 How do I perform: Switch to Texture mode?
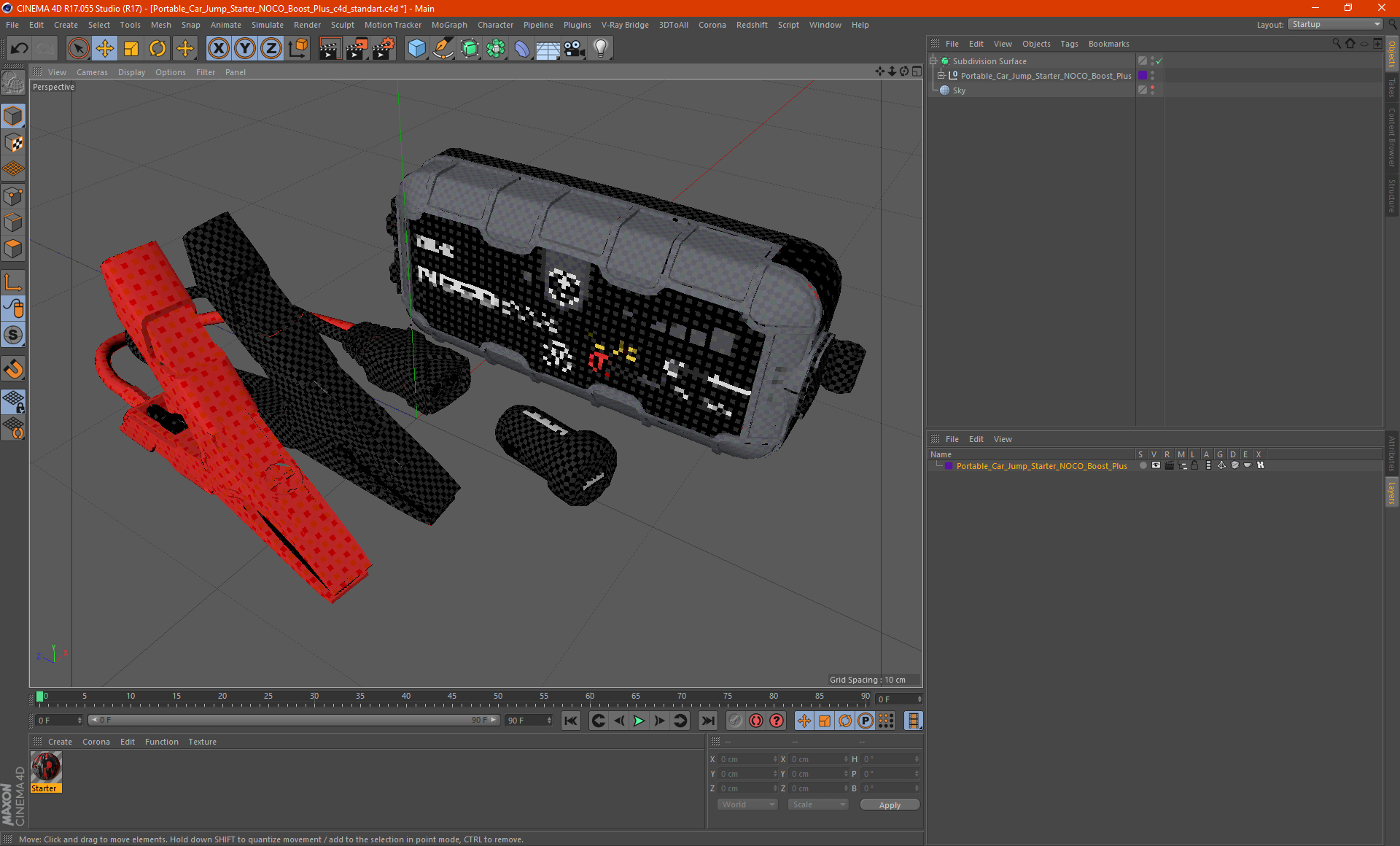13,143
